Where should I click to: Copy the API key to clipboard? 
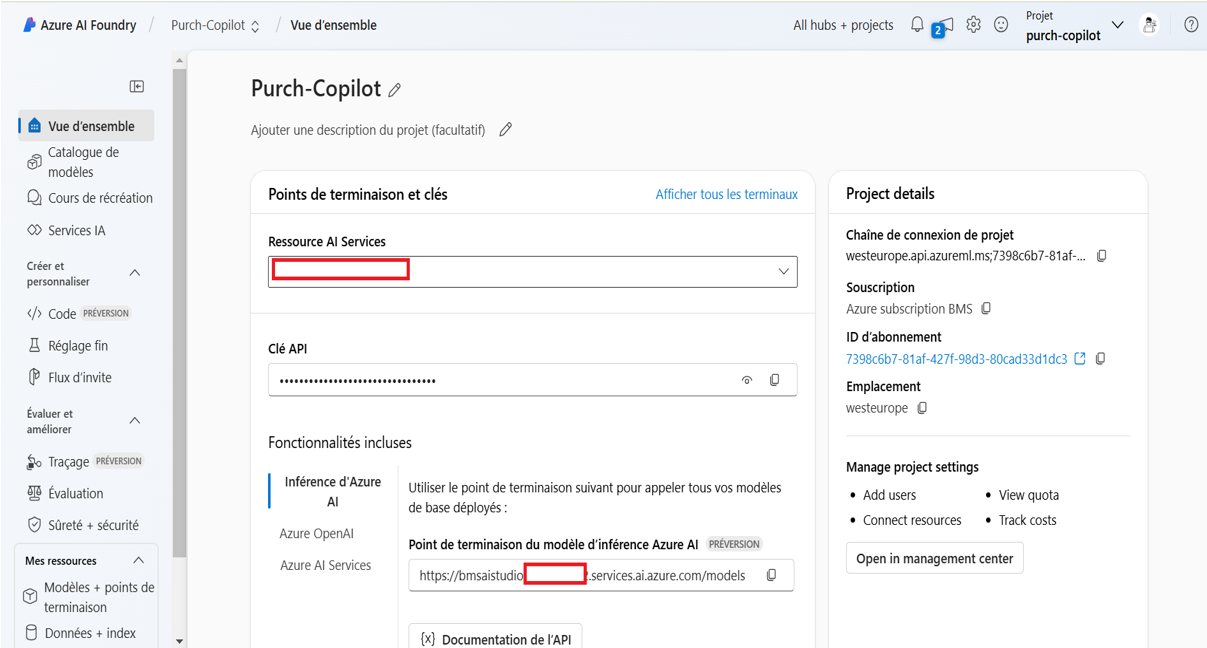pyautogui.click(x=774, y=380)
